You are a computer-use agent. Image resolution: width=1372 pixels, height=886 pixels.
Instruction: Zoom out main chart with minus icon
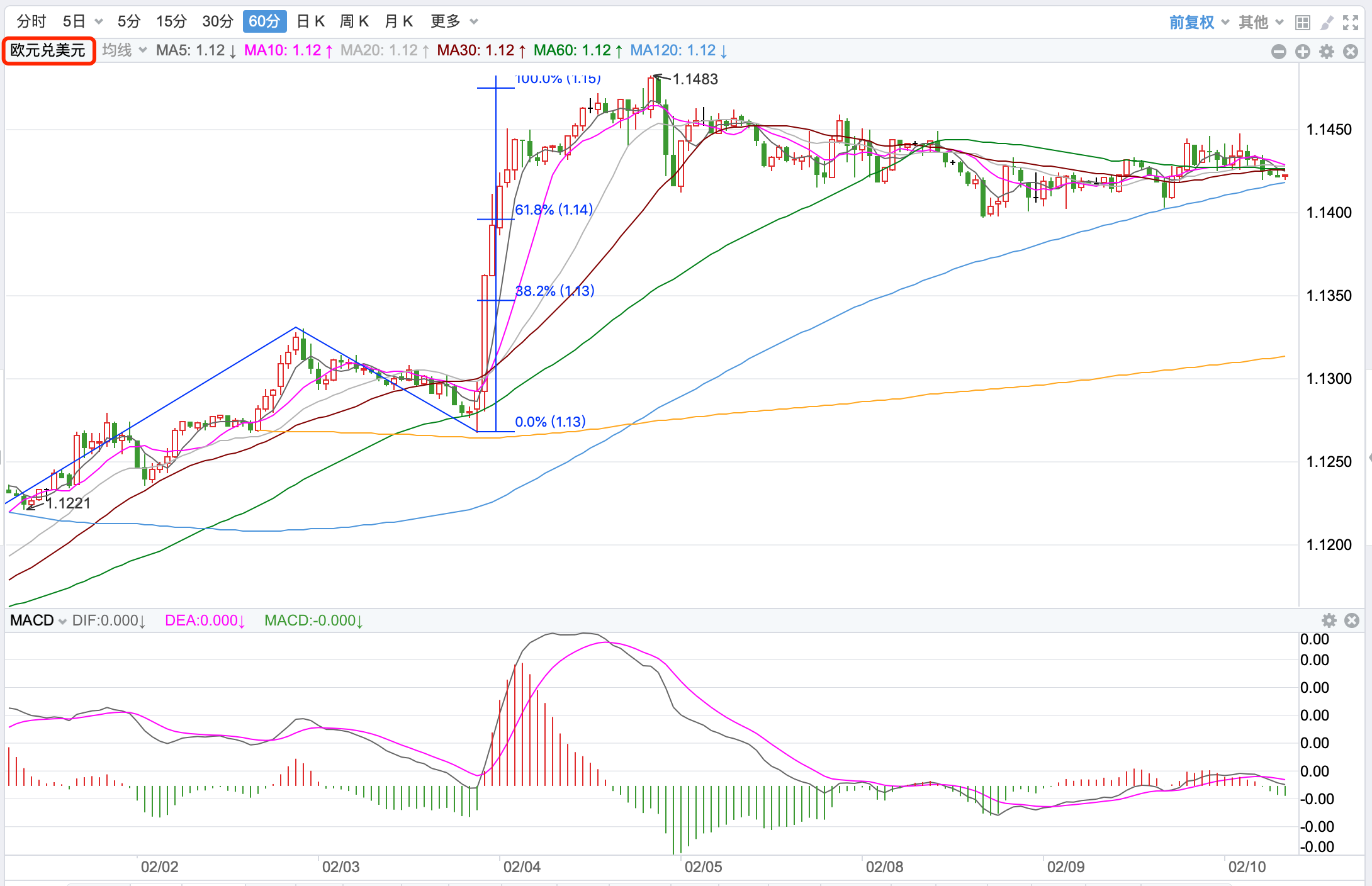(1278, 52)
